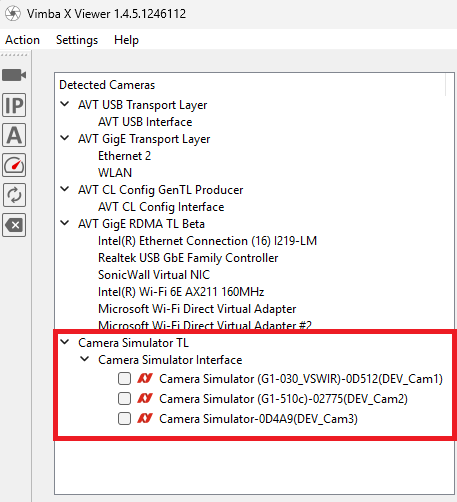Click the red logo beside DEV_Cam3
The image size is (457, 502).
[x=145, y=418]
